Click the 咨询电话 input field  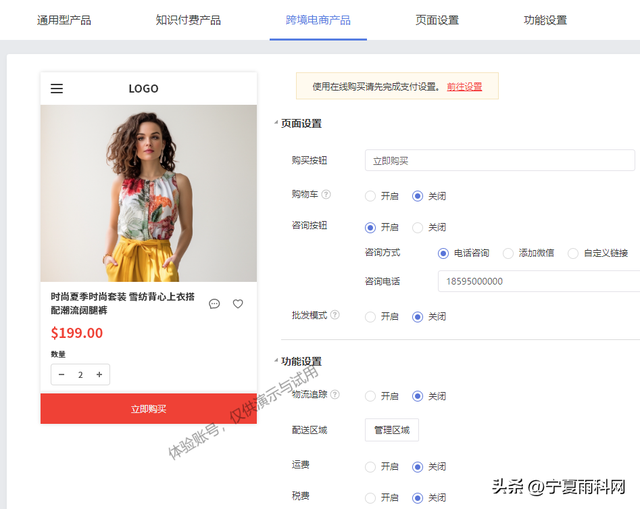pos(539,281)
